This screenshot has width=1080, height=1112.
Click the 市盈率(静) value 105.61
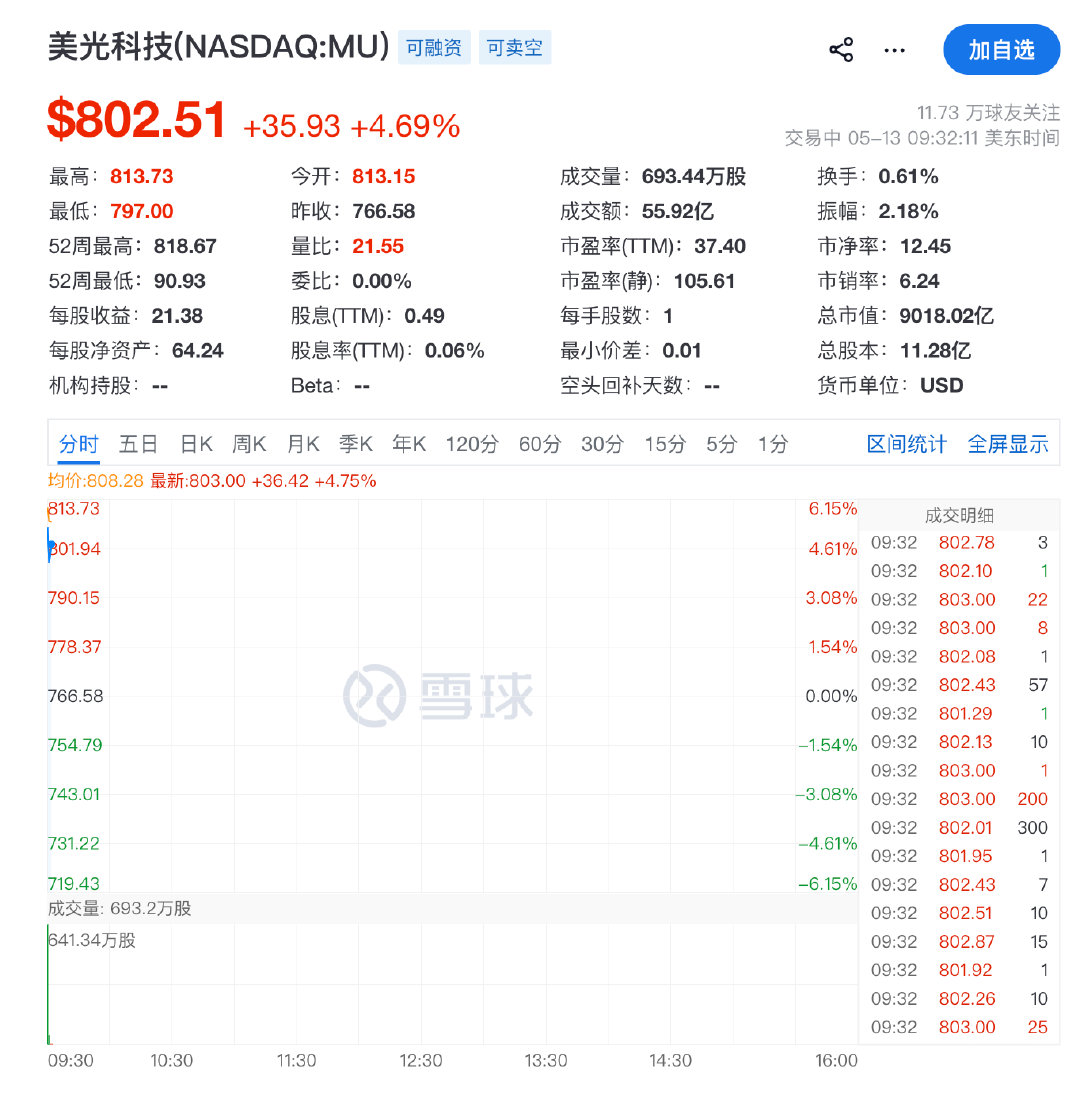click(704, 281)
